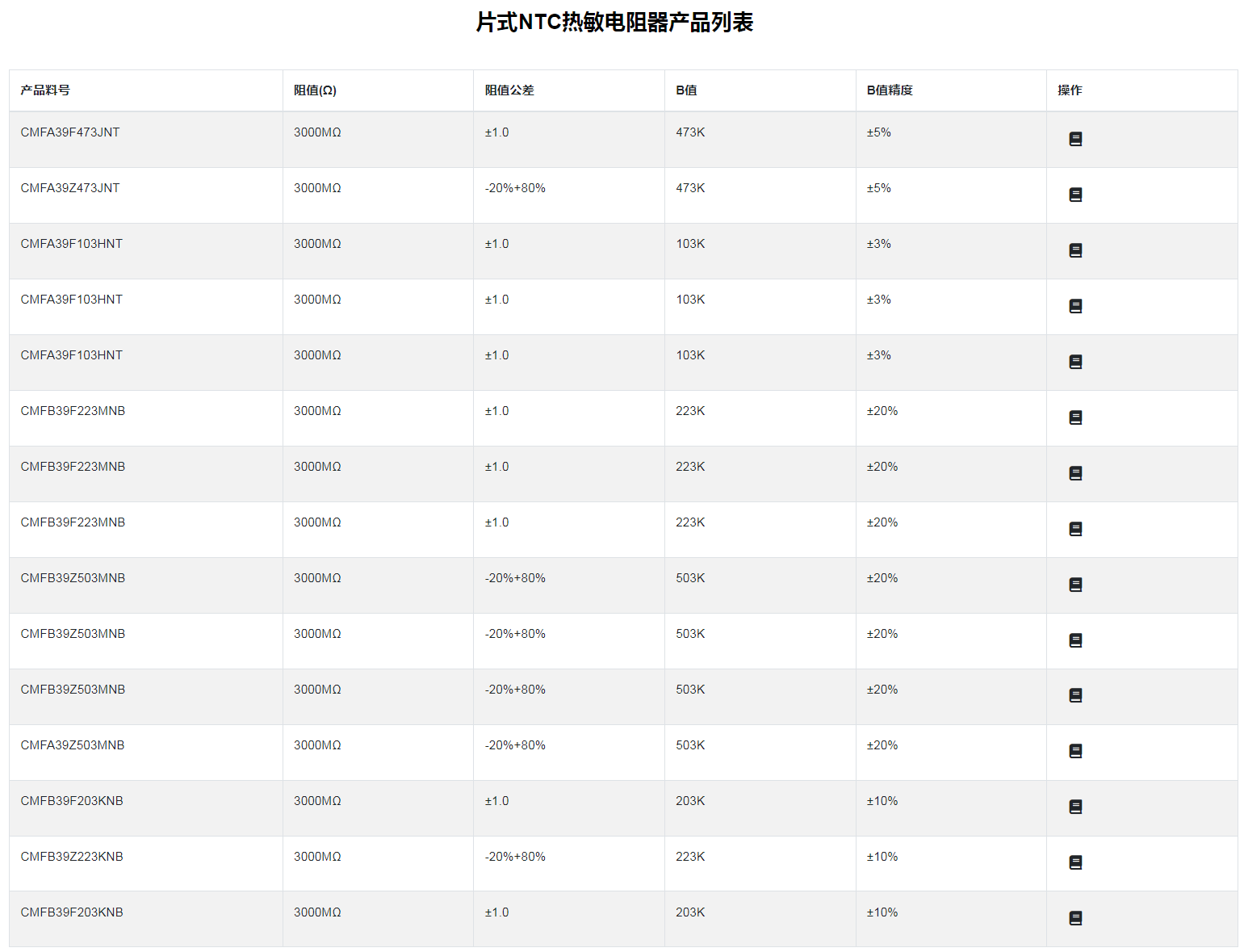This screenshot has width=1244, height=952.
Task: Select the 阻值公差 column header
Action: tap(509, 90)
